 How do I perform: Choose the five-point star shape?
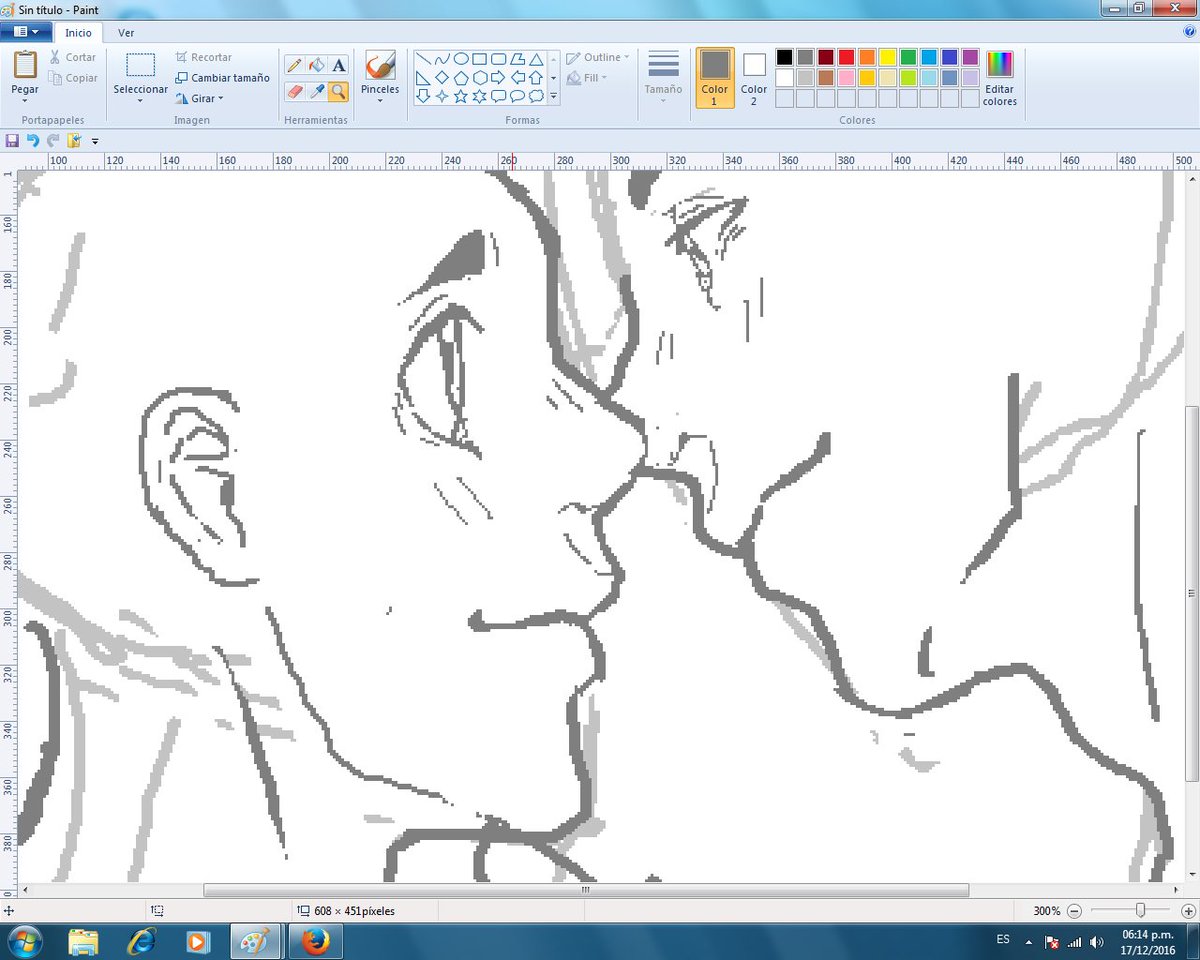coord(461,96)
